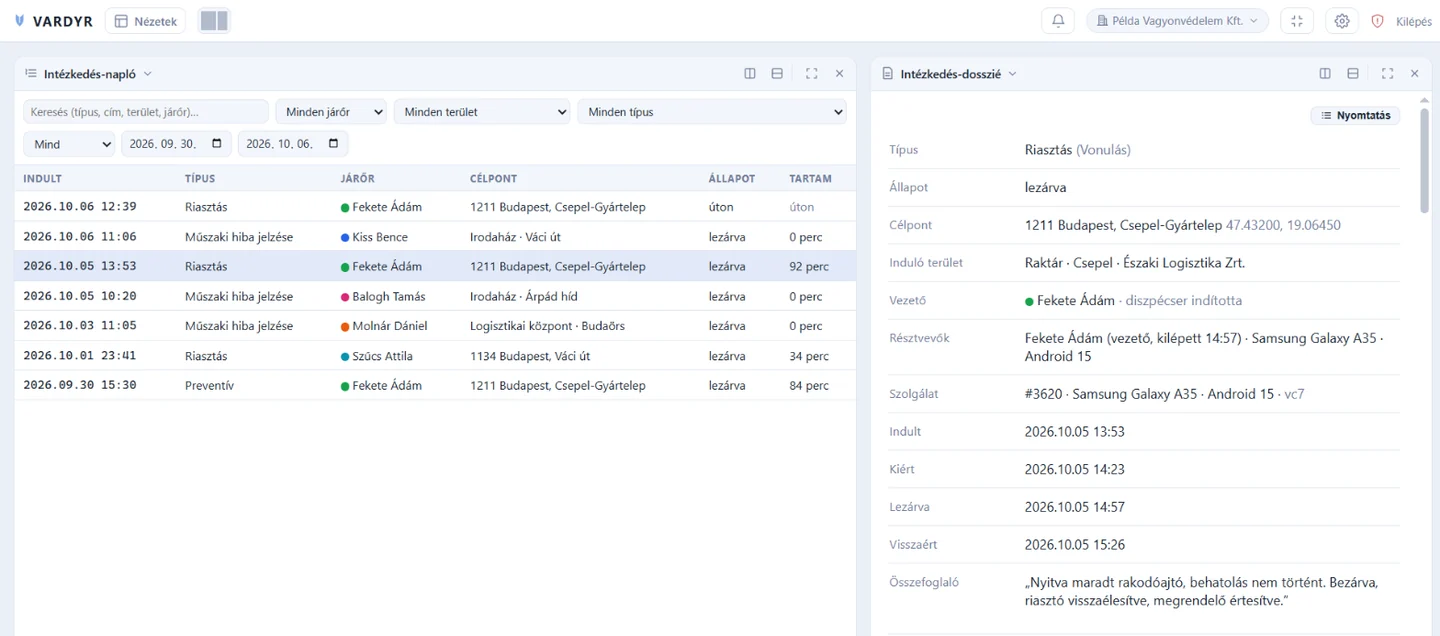The image size is (1440, 636).
Task: Print the dossier with the Nyomtatás button
Action: pos(1355,115)
